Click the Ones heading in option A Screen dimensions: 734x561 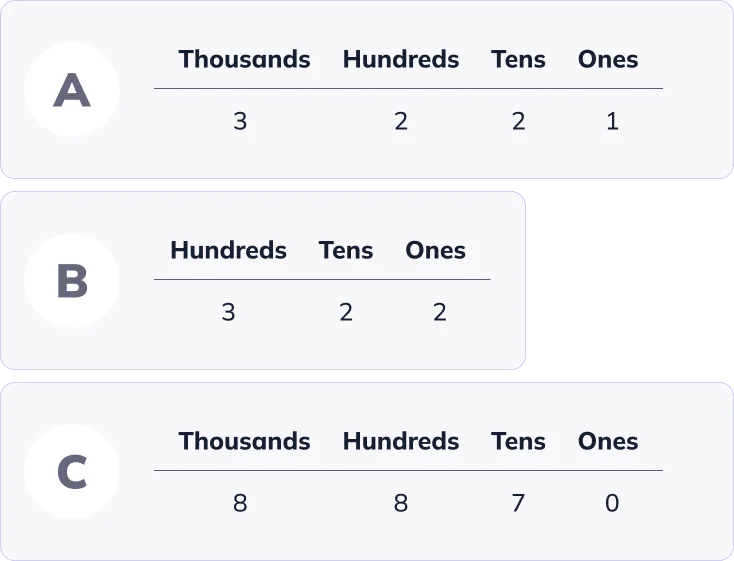pos(608,59)
